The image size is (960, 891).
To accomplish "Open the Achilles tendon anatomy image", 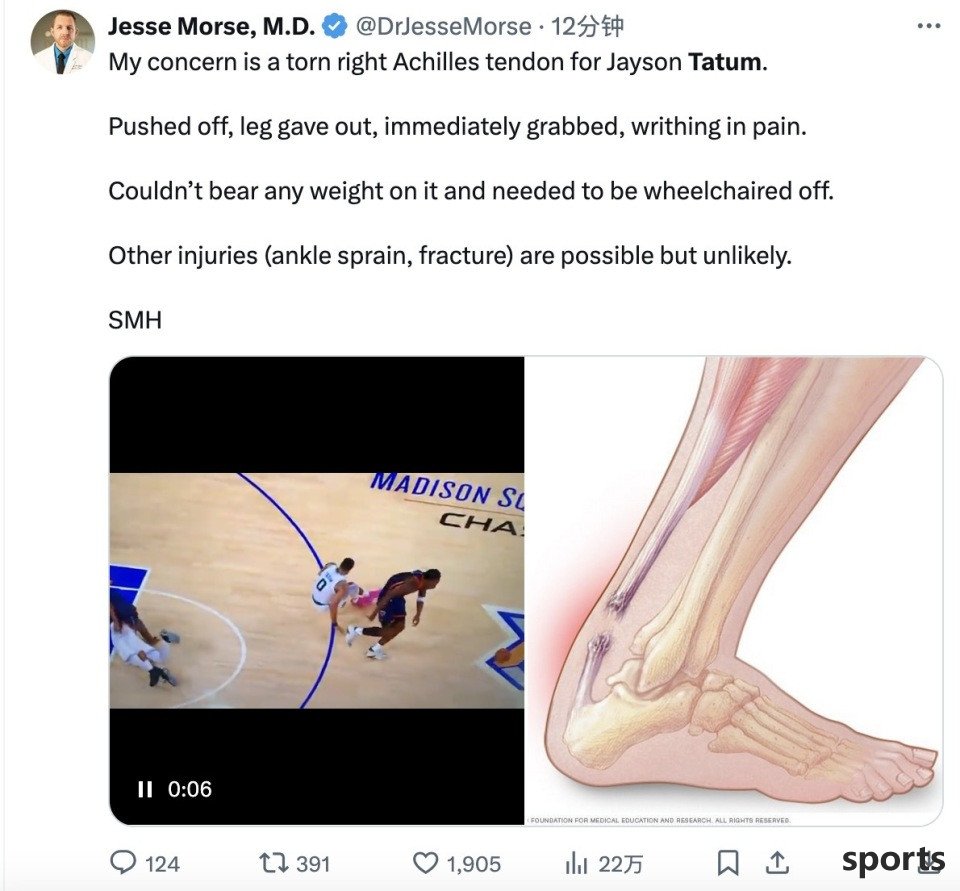I will coord(733,590).
